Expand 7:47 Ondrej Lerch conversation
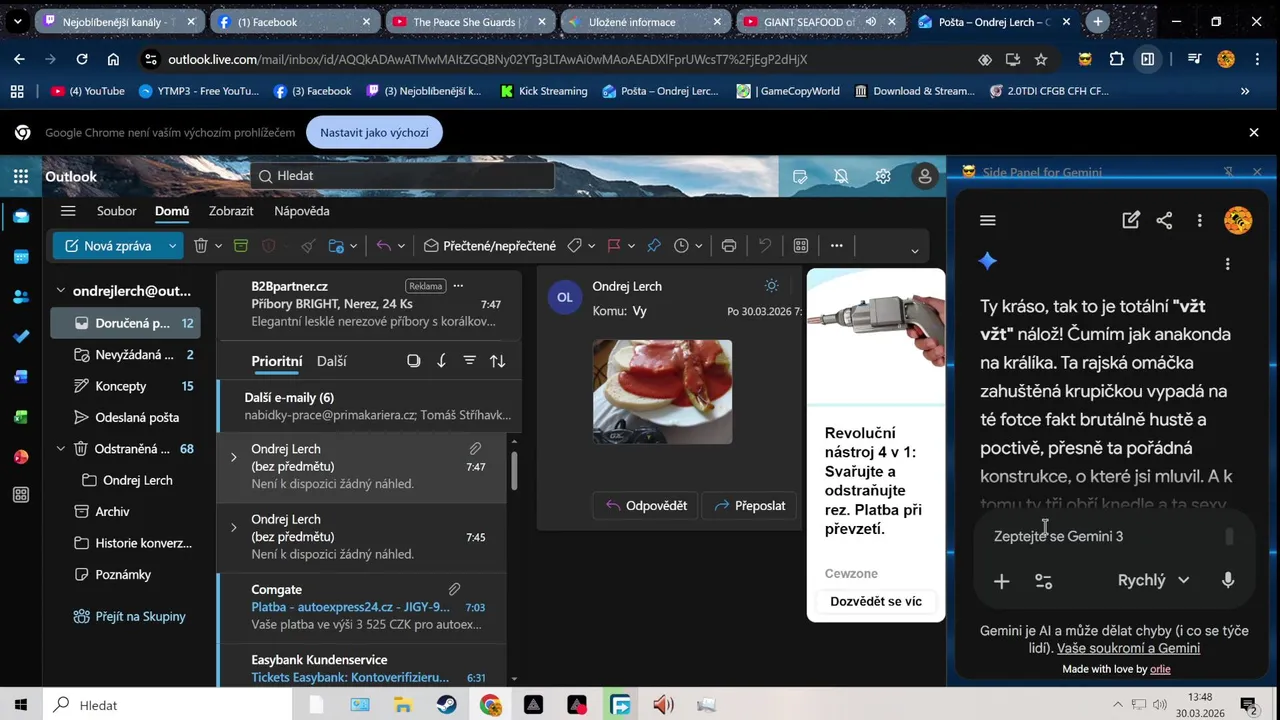 [x=233, y=457]
